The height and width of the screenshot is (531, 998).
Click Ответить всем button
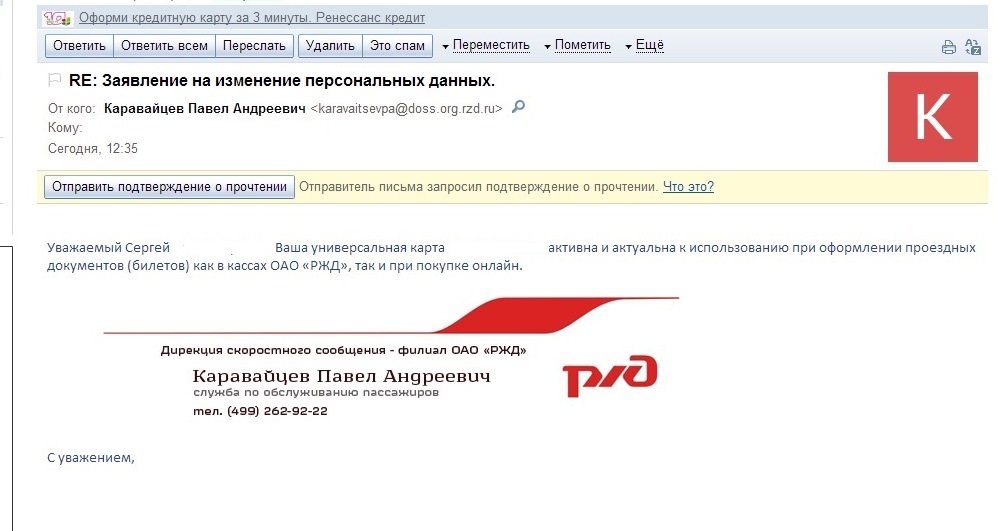point(164,46)
